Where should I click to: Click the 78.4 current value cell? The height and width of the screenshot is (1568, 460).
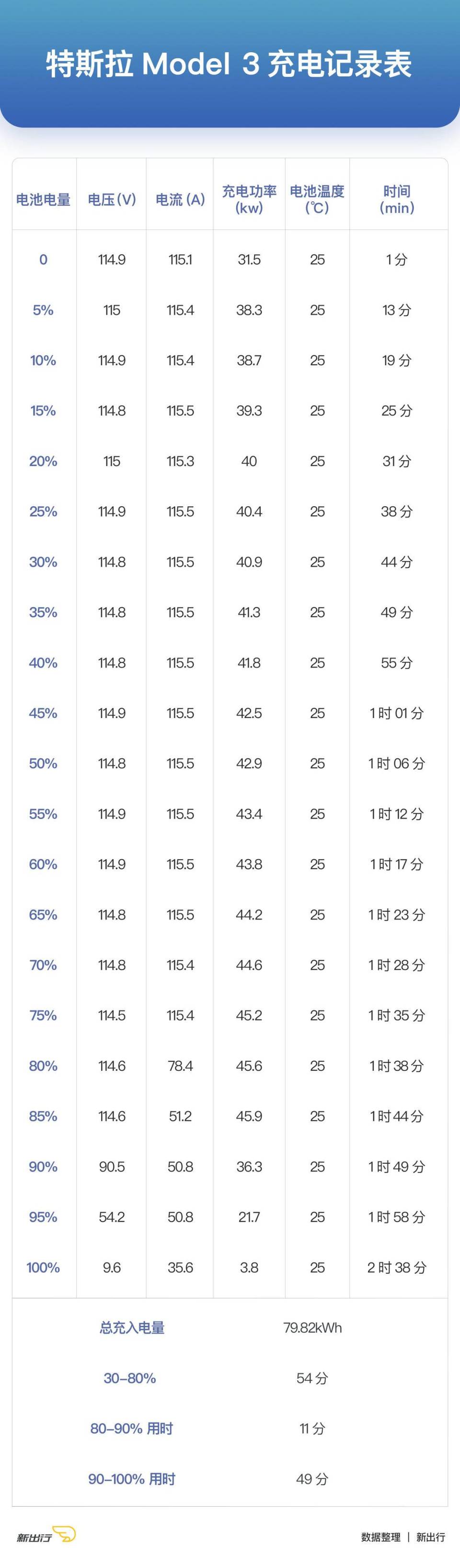coord(180,1066)
